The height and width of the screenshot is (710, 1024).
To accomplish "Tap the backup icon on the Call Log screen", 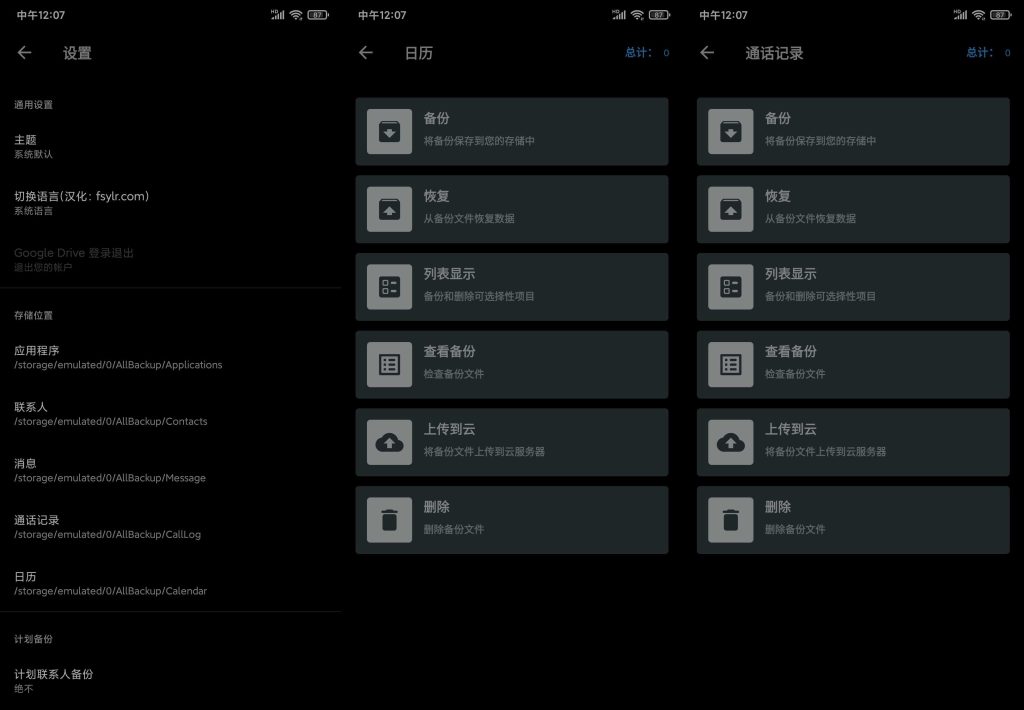I will click(x=731, y=130).
